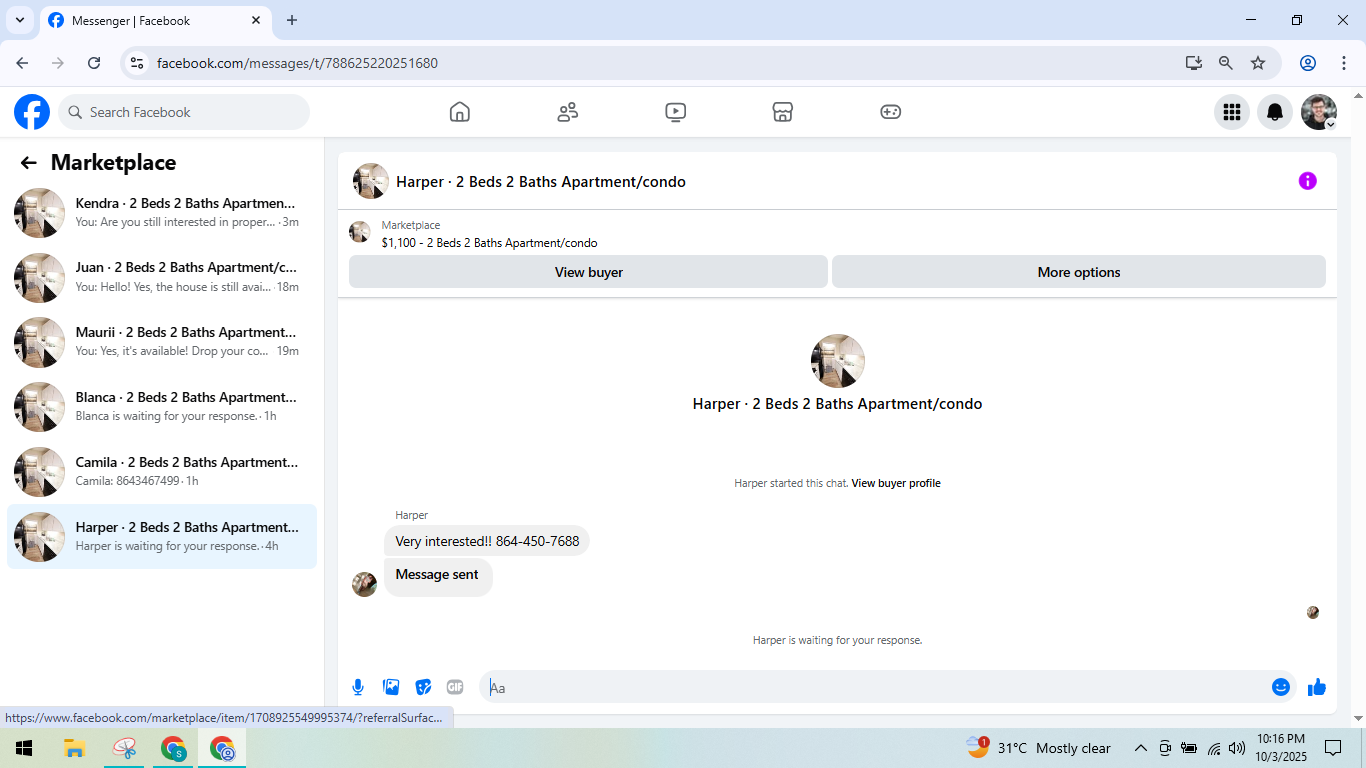The height and width of the screenshot is (768, 1366).
Task: Click the address bar URL
Action: 297,63
